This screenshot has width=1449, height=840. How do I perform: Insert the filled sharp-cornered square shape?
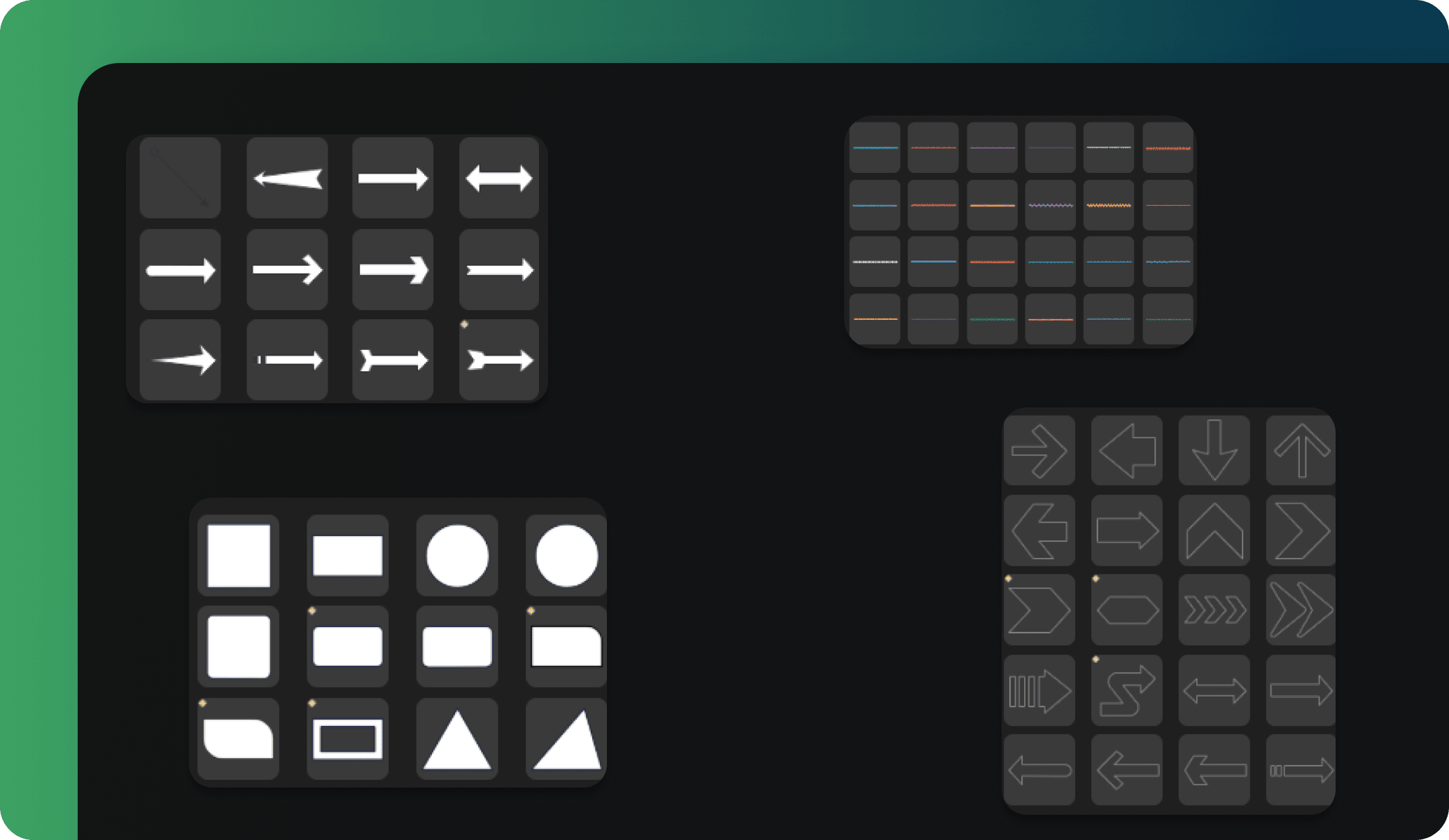click(238, 556)
